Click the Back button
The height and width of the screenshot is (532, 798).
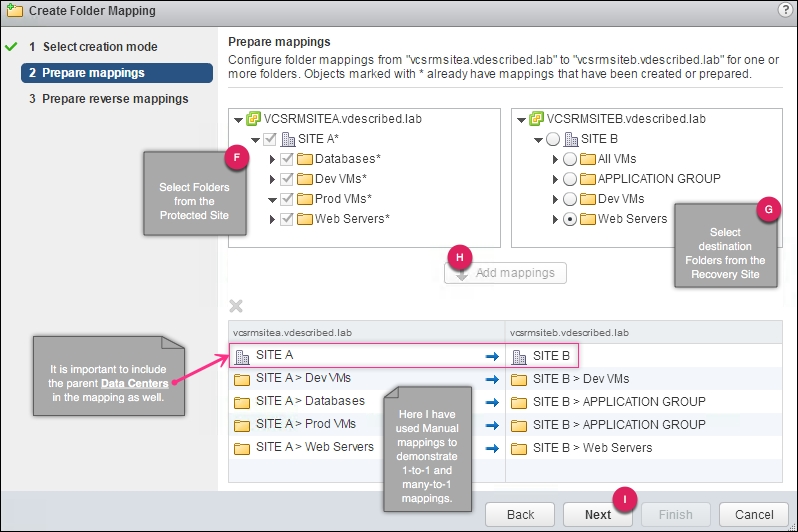point(520,515)
